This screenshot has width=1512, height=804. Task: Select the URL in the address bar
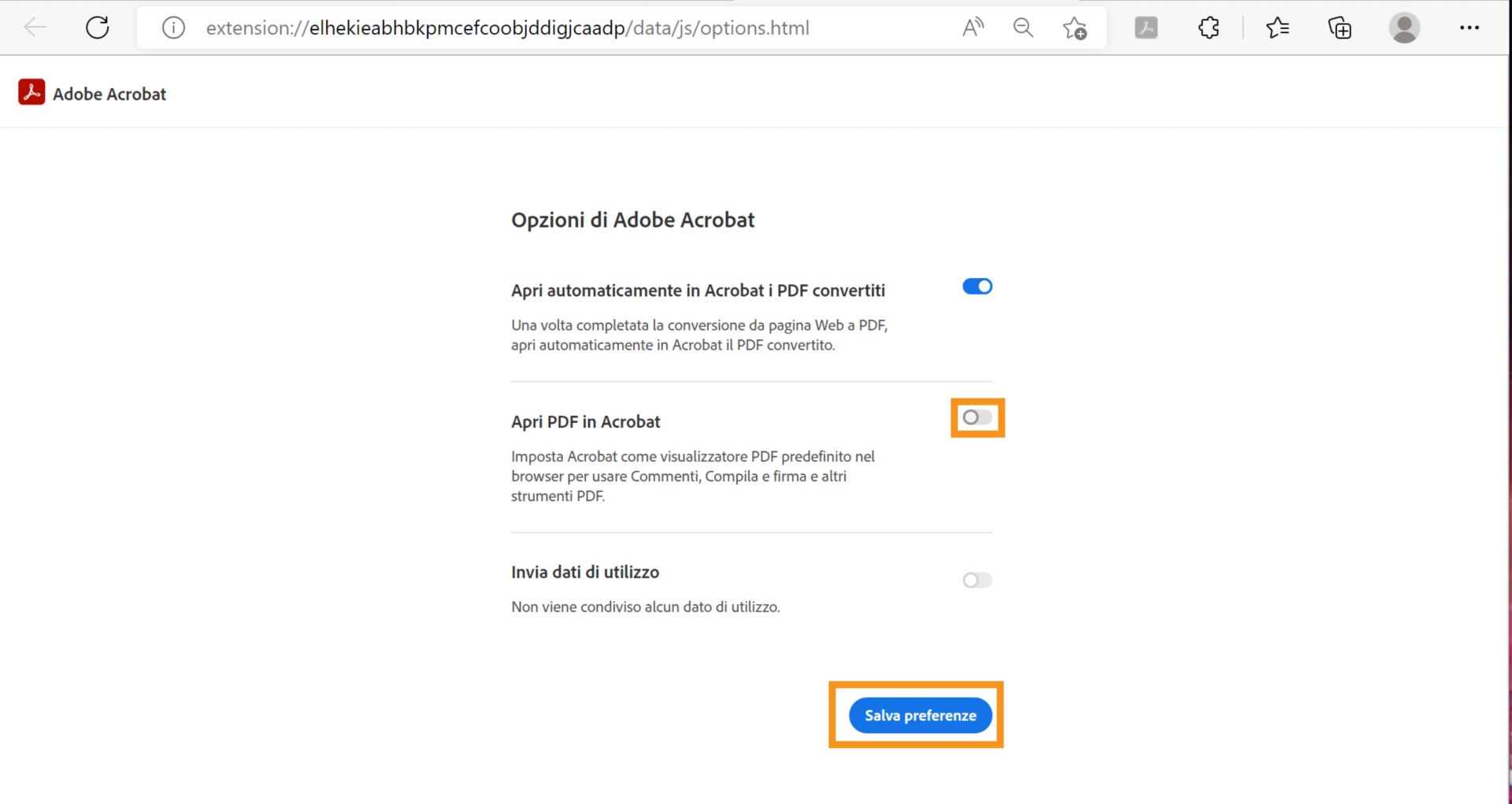tap(508, 28)
